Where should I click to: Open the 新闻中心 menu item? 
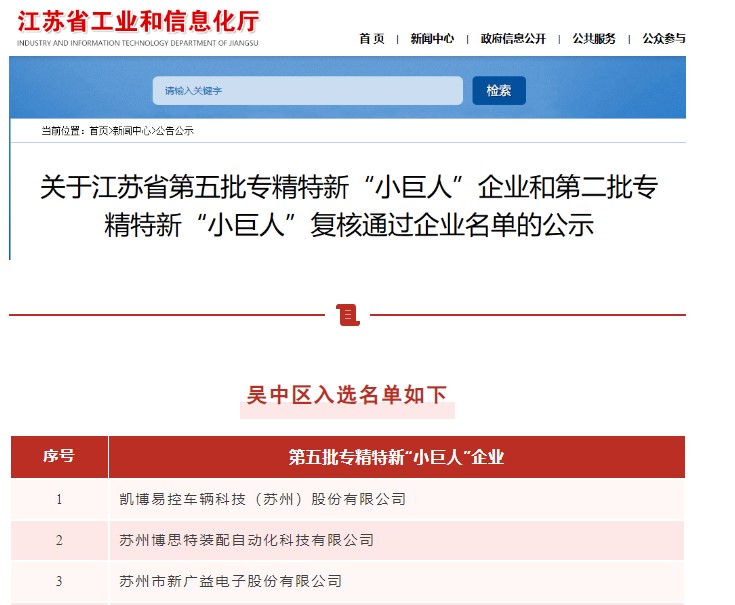(x=432, y=38)
